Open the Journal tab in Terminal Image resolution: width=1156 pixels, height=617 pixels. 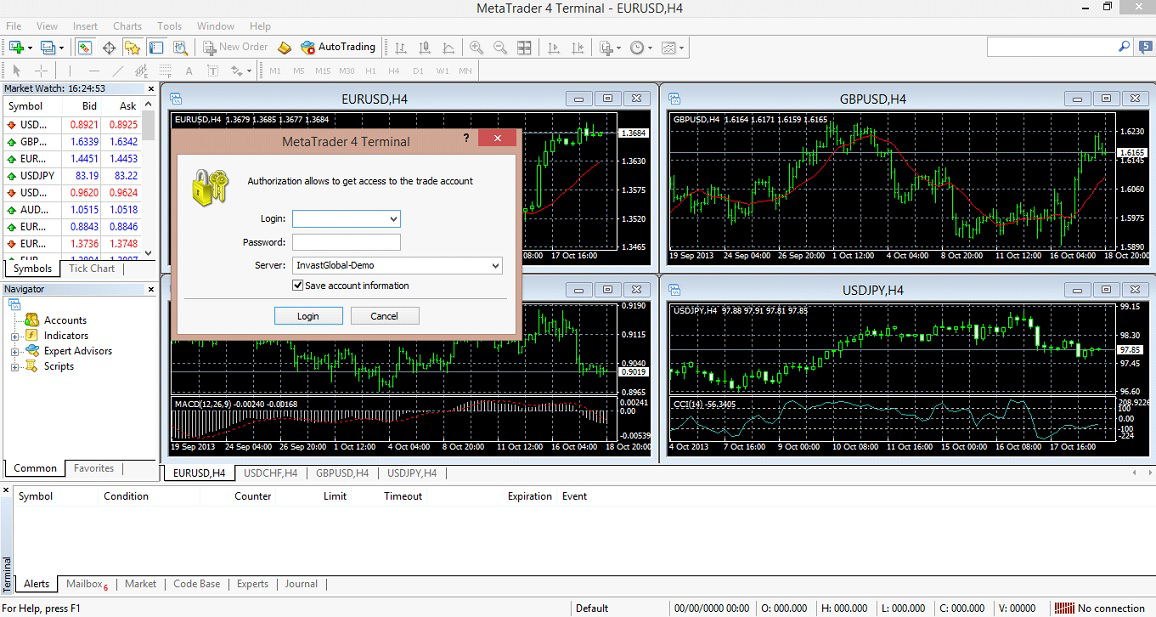coord(301,584)
